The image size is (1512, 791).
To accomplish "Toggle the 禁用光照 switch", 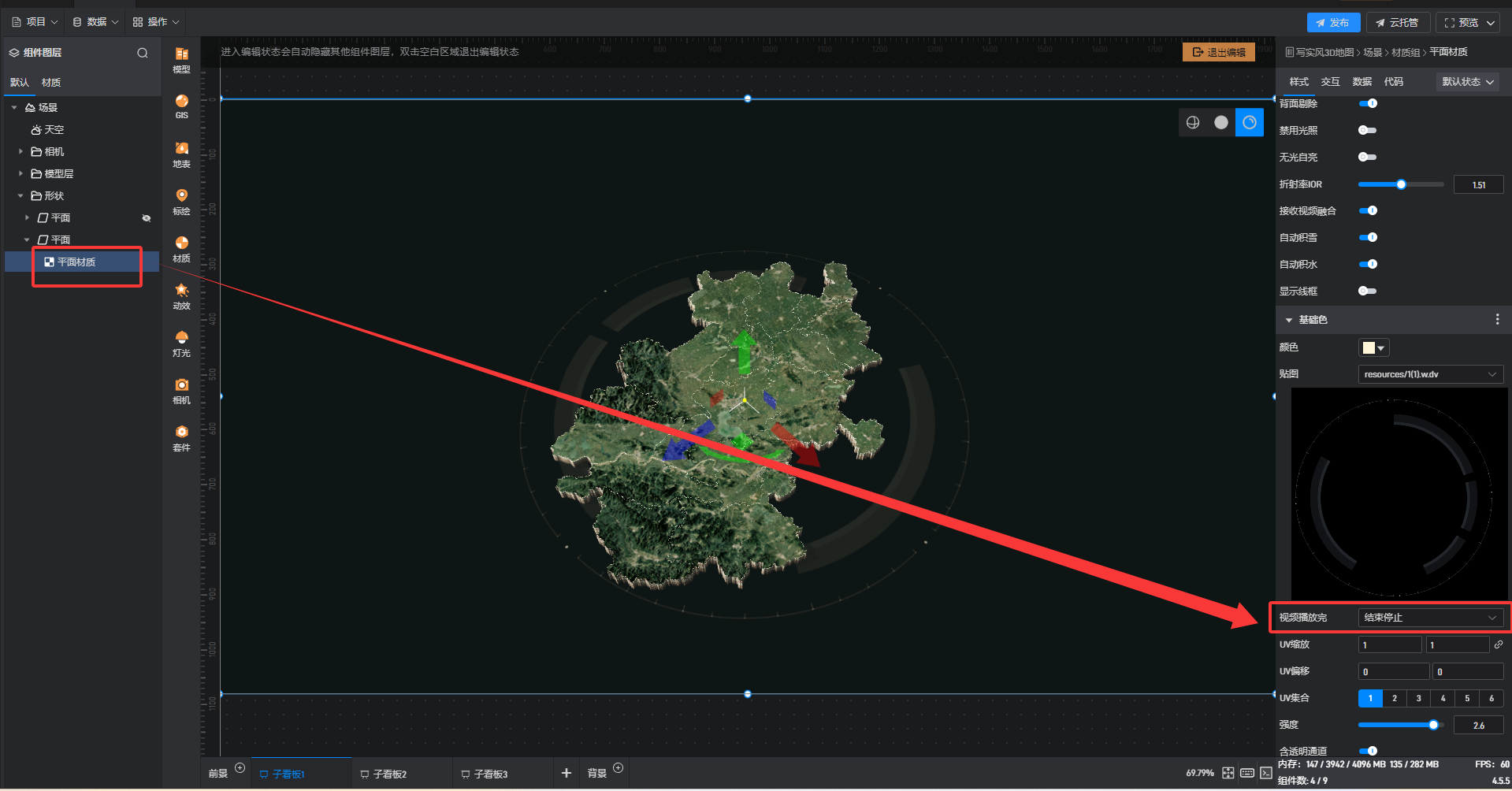I will pyautogui.click(x=1367, y=131).
